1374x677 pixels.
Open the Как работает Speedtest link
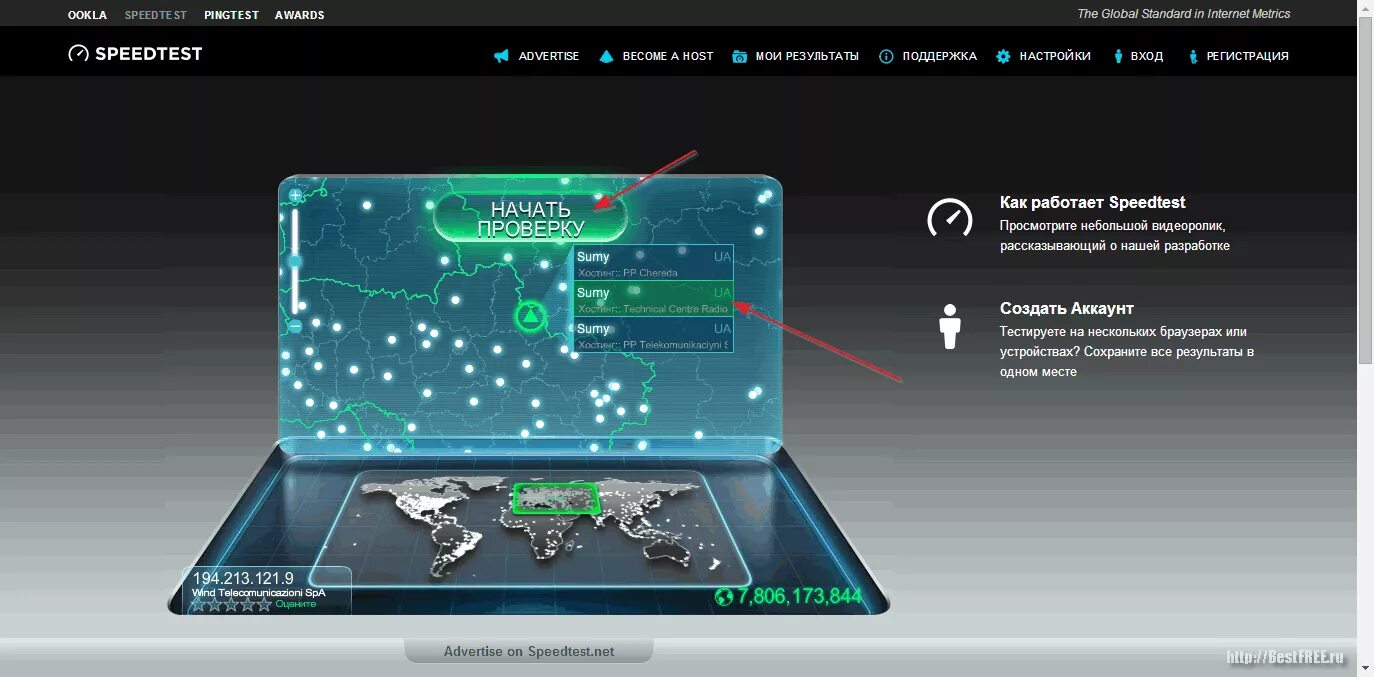(x=1093, y=202)
